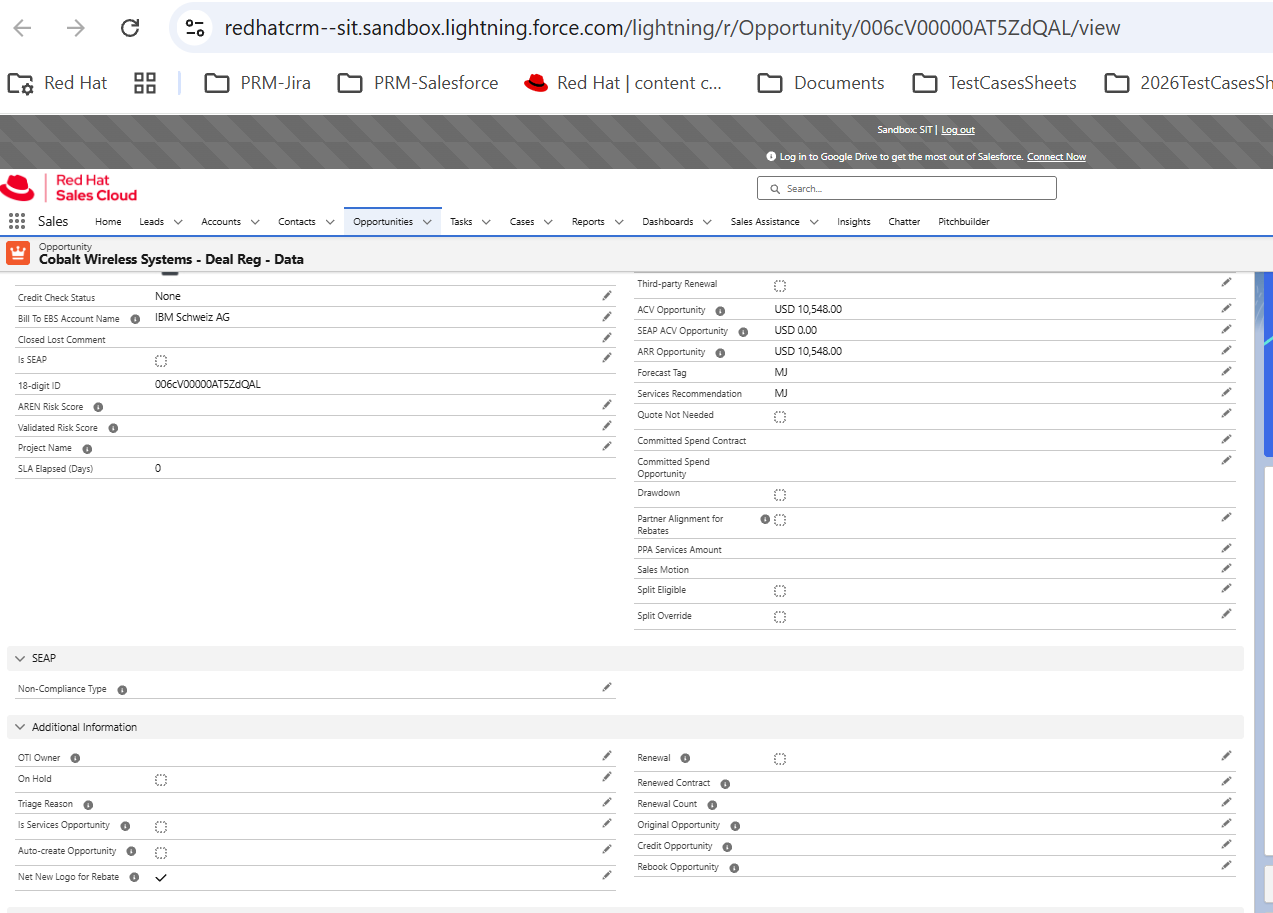Open the Chatter tab
1273x913 pixels.
904,222
